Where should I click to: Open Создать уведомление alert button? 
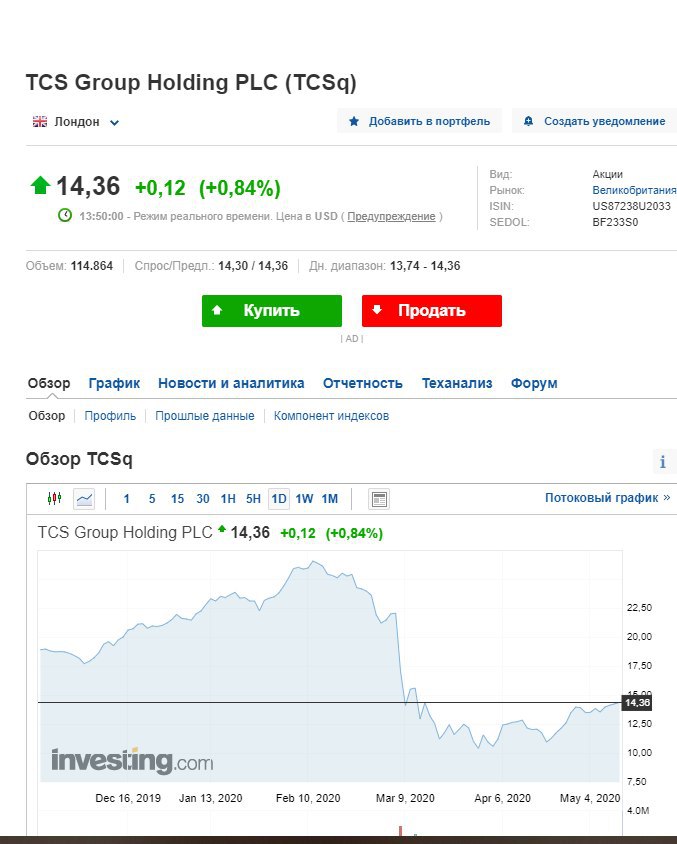(x=594, y=121)
